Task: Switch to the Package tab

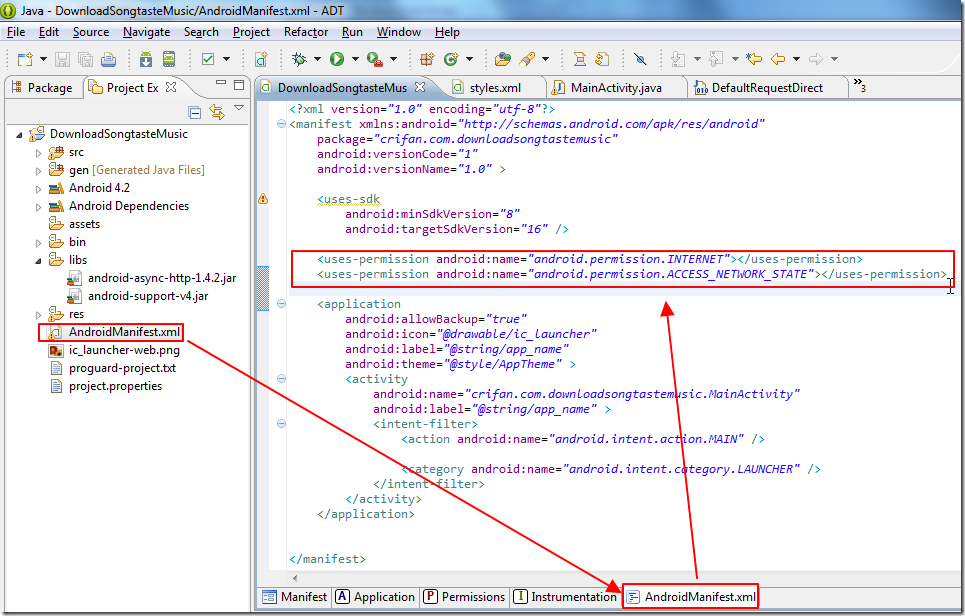Action: click(x=42, y=87)
